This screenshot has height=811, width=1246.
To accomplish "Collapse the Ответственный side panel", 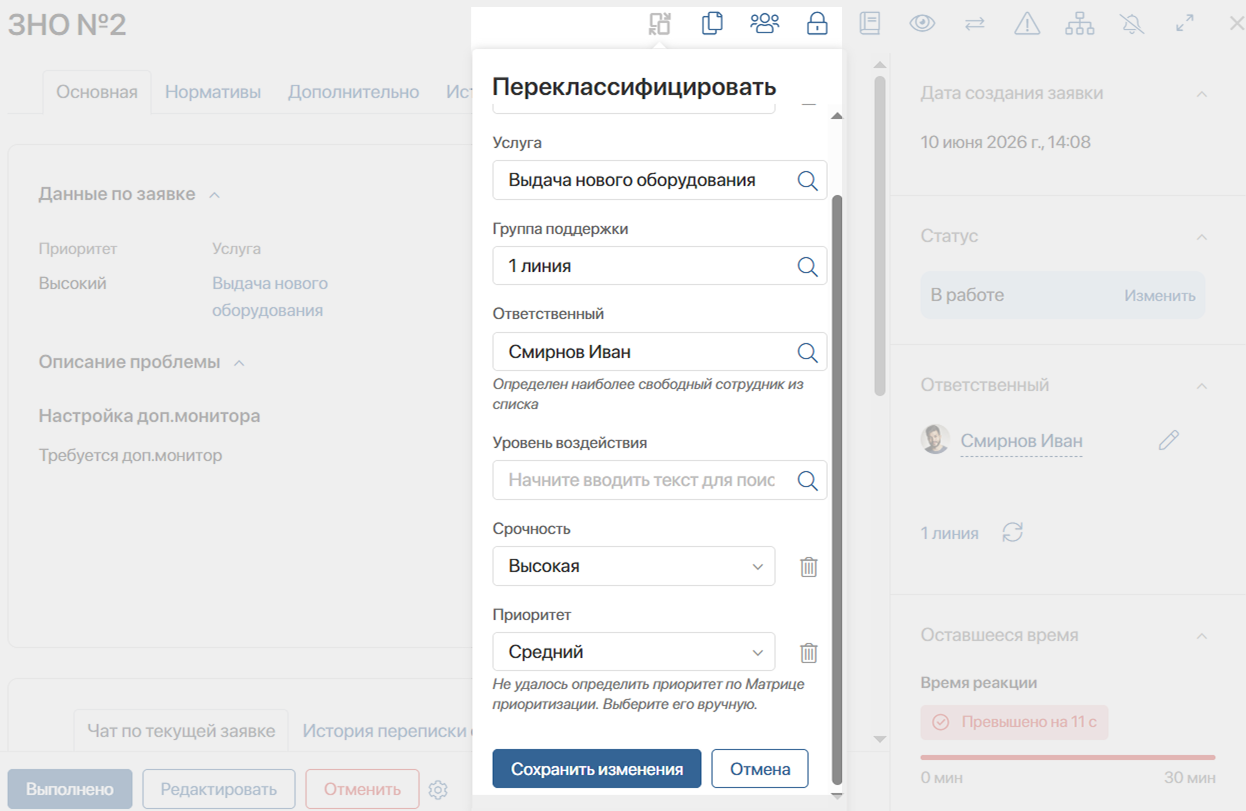I will tap(1202, 386).
